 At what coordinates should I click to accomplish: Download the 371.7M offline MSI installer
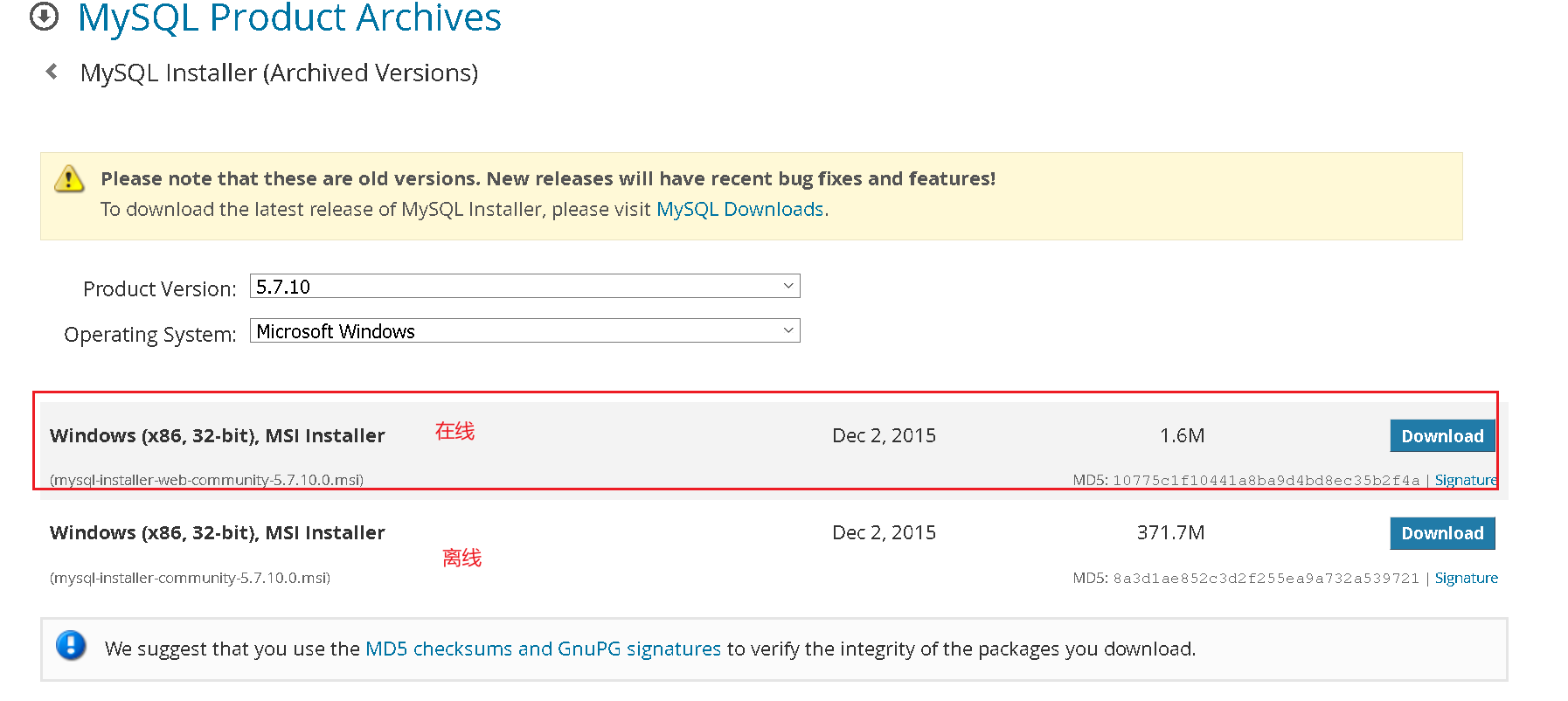click(1441, 533)
